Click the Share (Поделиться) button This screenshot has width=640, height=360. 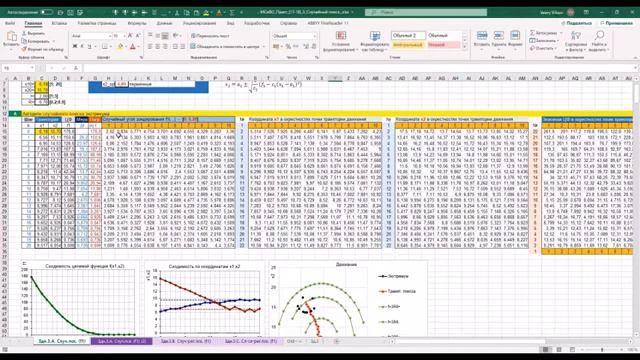[x=576, y=23]
